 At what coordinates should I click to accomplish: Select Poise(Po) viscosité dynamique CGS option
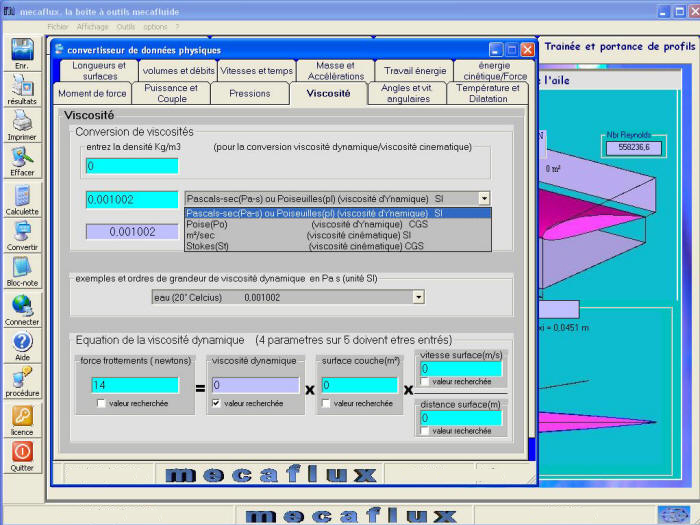coord(338,224)
